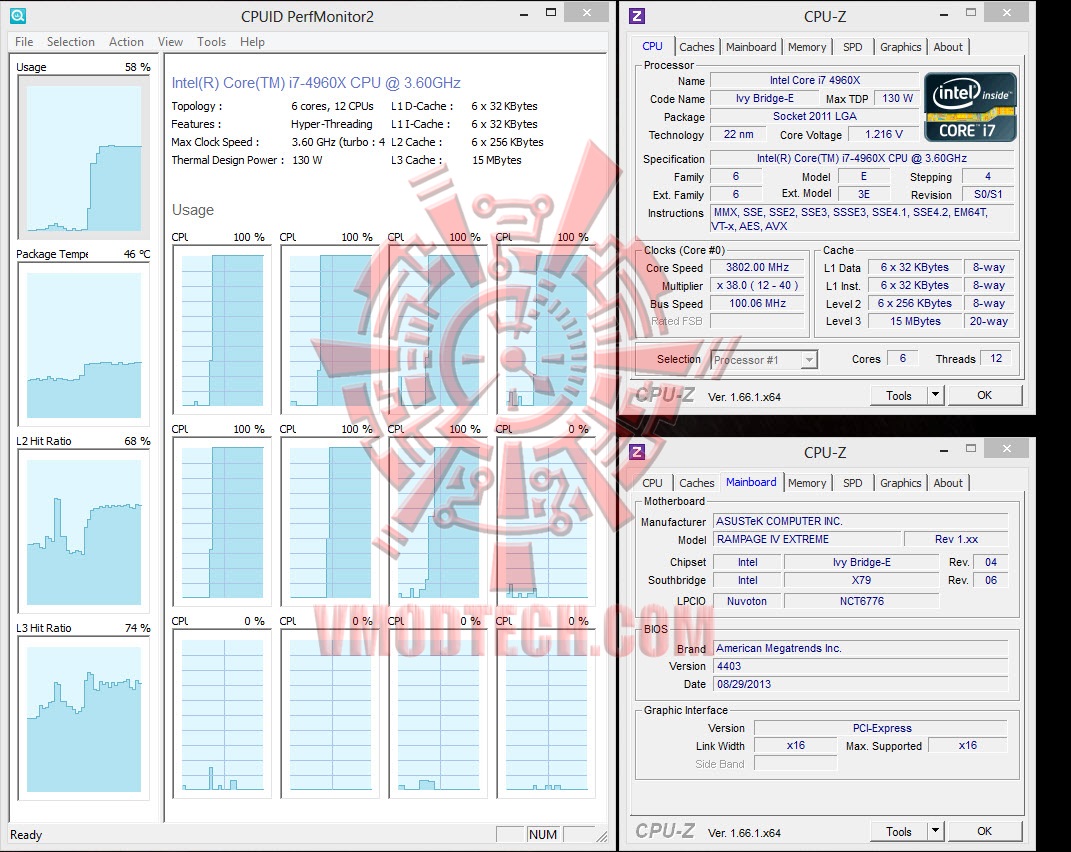Click the Intel Core i7 inside logo
Viewport: 1071px width, 852px height.
point(970,107)
